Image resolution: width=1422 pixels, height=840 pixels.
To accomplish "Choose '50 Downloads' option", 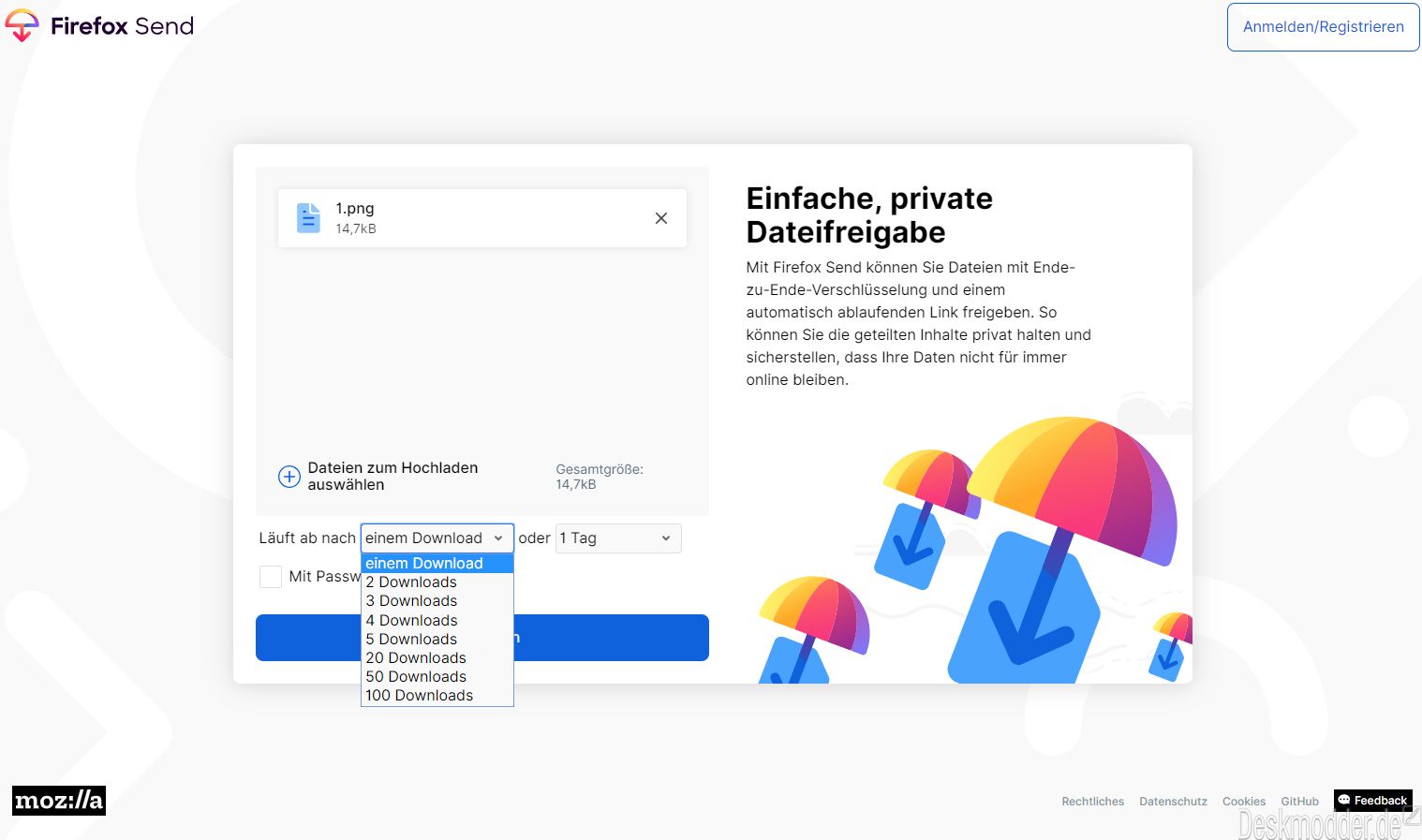I will (437, 676).
